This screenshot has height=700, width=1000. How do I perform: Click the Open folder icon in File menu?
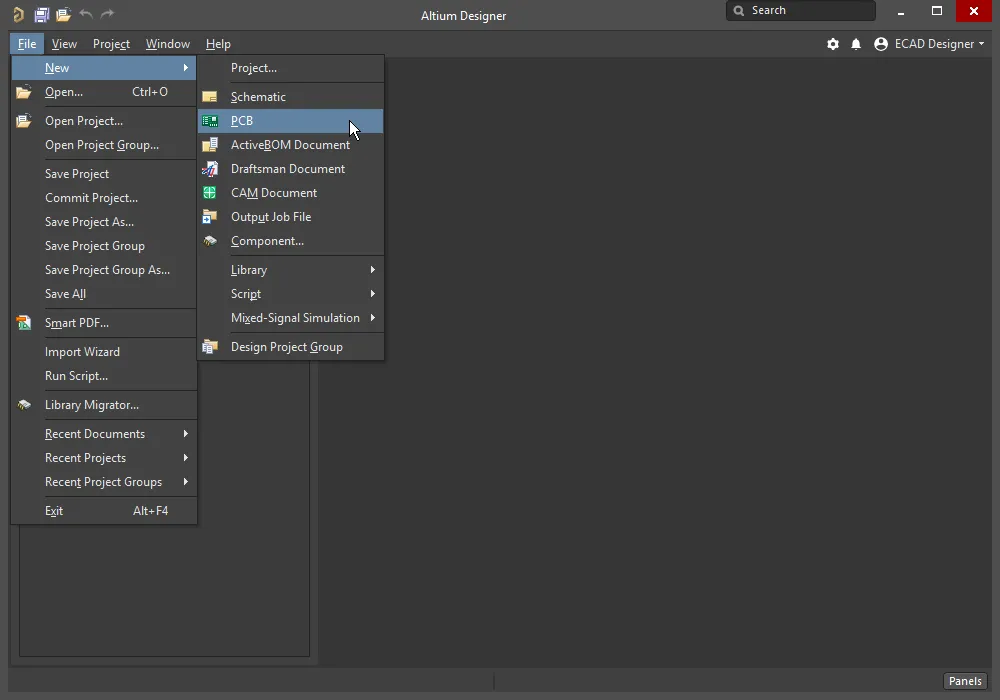[x=24, y=92]
